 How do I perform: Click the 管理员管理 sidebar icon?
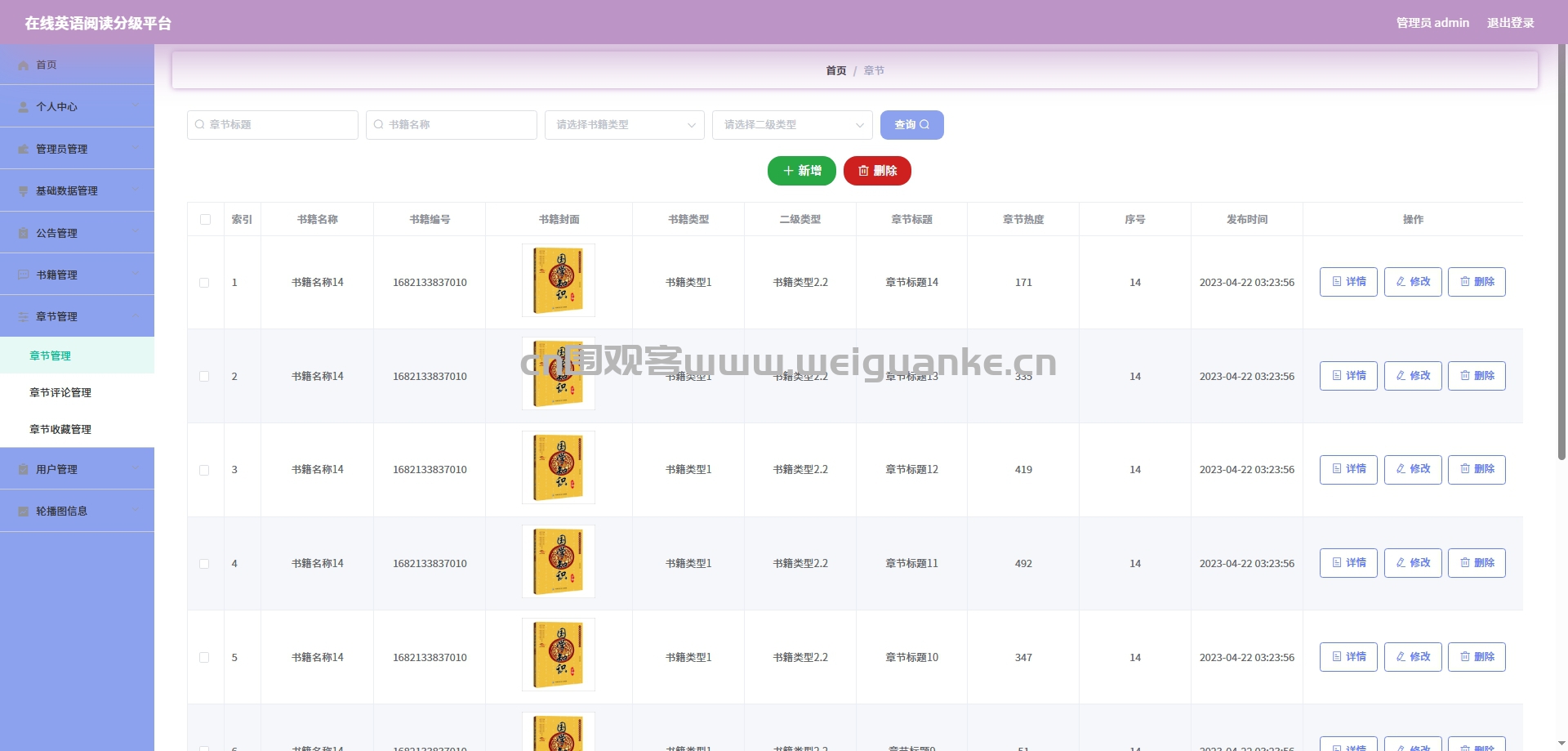(24, 150)
